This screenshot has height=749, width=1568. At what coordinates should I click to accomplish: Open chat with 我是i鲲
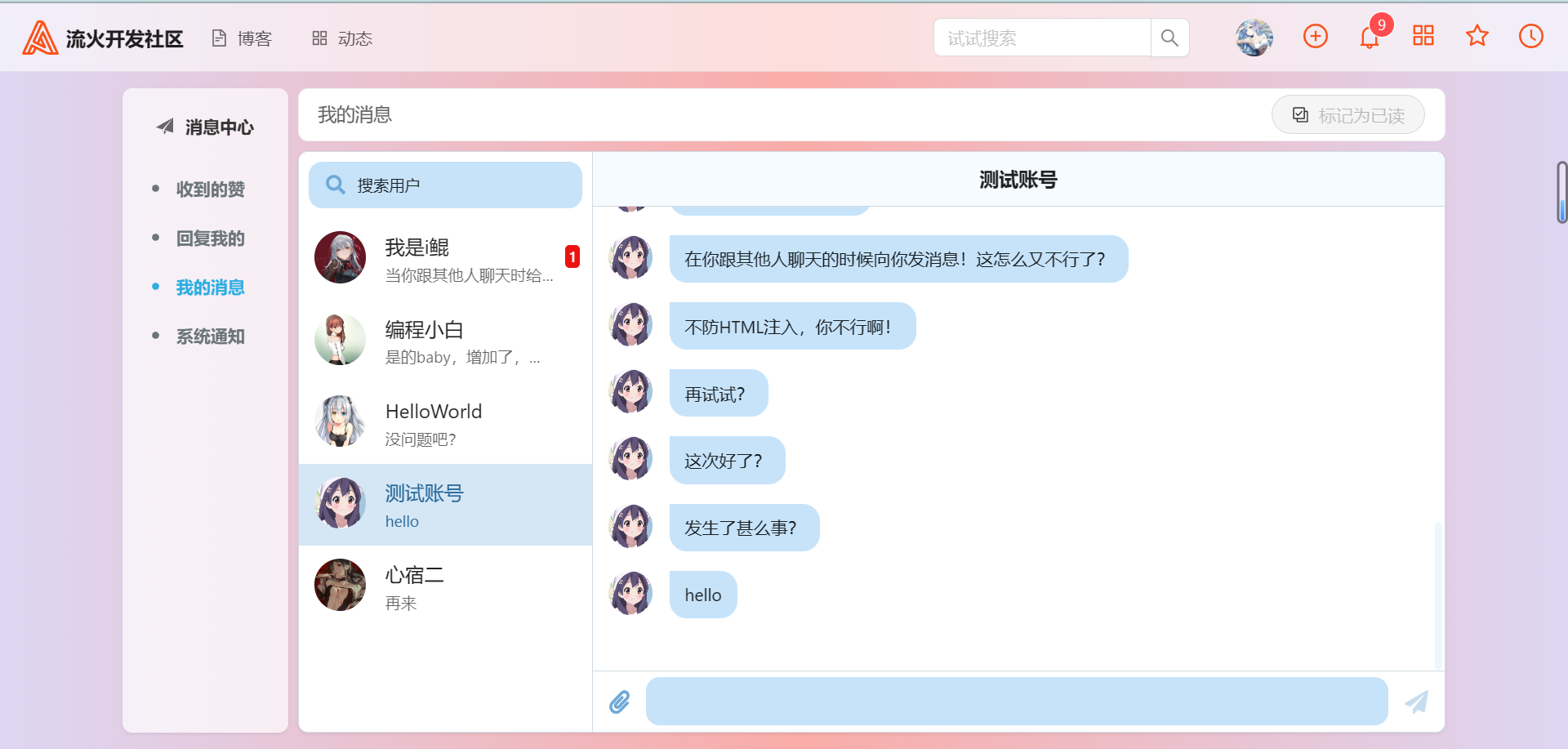(x=446, y=259)
